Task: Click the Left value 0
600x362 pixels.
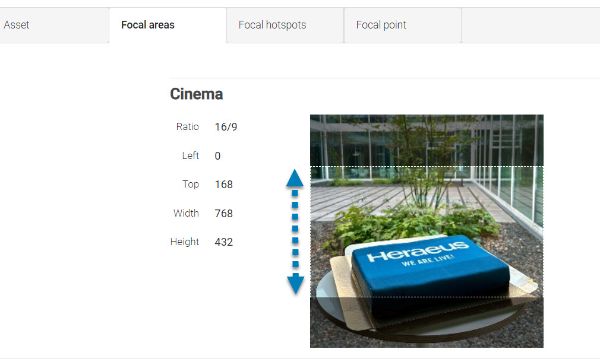Action: click(x=217, y=156)
